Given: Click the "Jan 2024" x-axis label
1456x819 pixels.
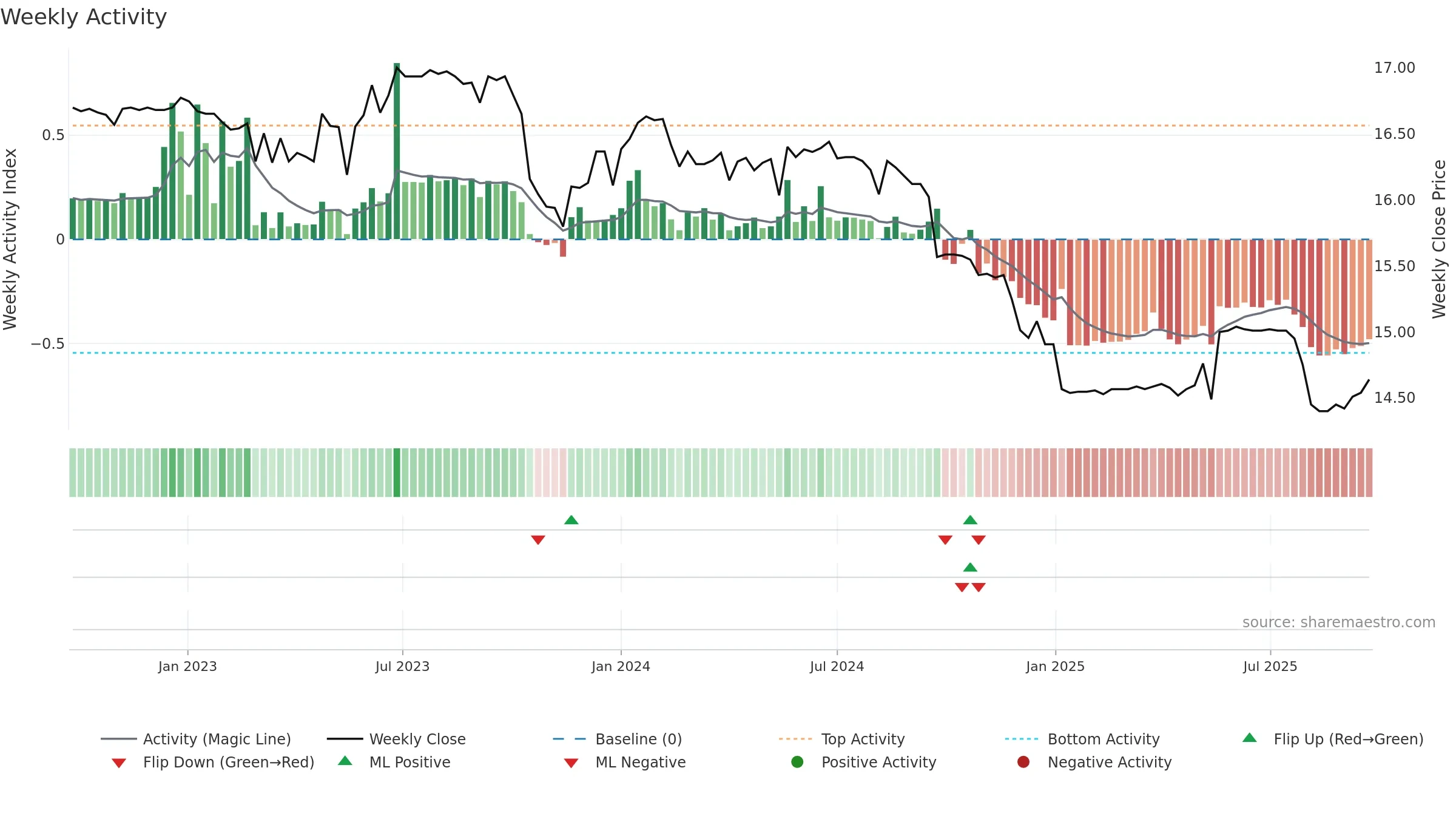Looking at the screenshot, I should (621, 666).
